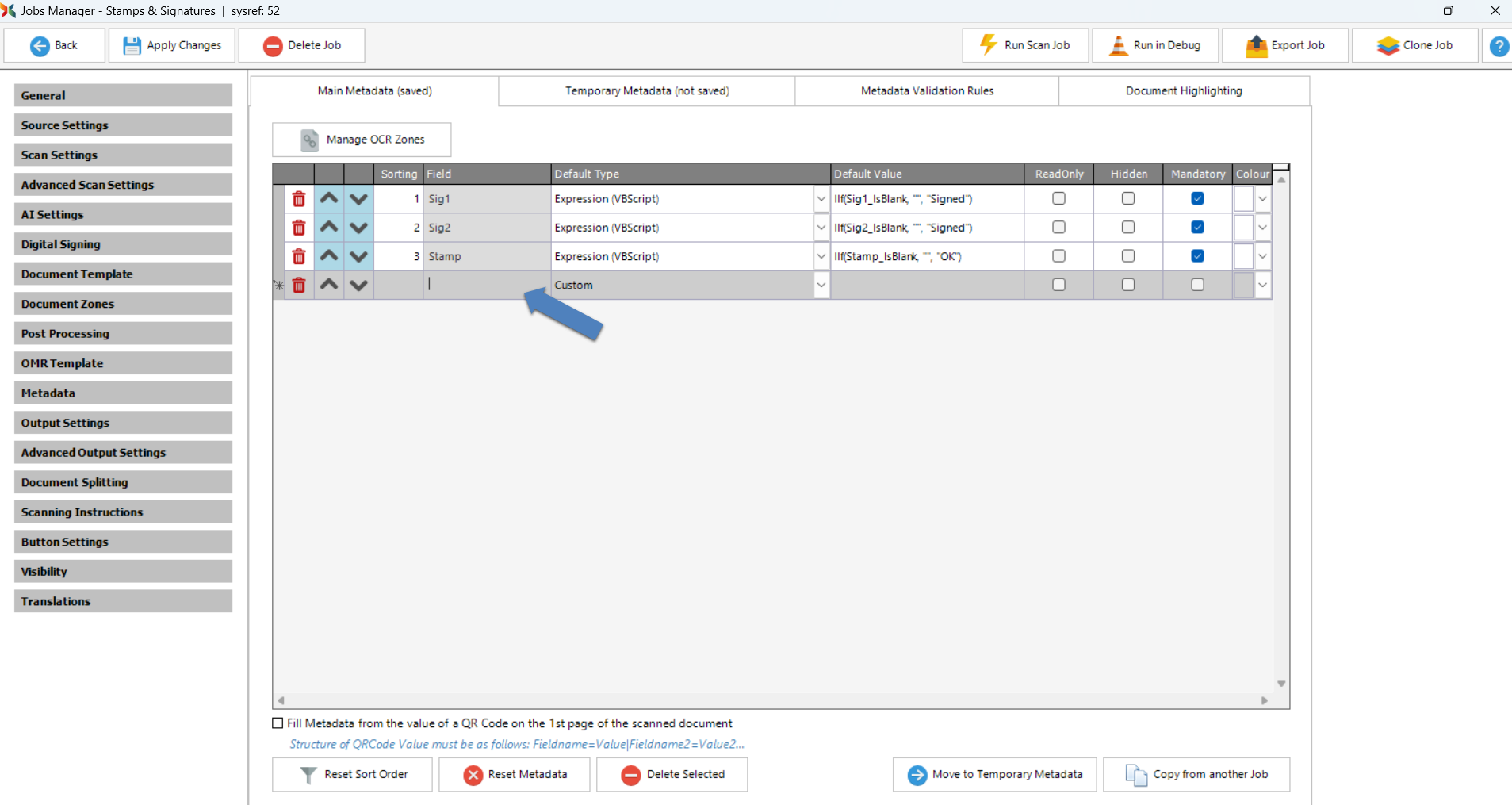1512x805 pixels.
Task: Click the Run Scan Job lightning icon
Action: tap(988, 45)
